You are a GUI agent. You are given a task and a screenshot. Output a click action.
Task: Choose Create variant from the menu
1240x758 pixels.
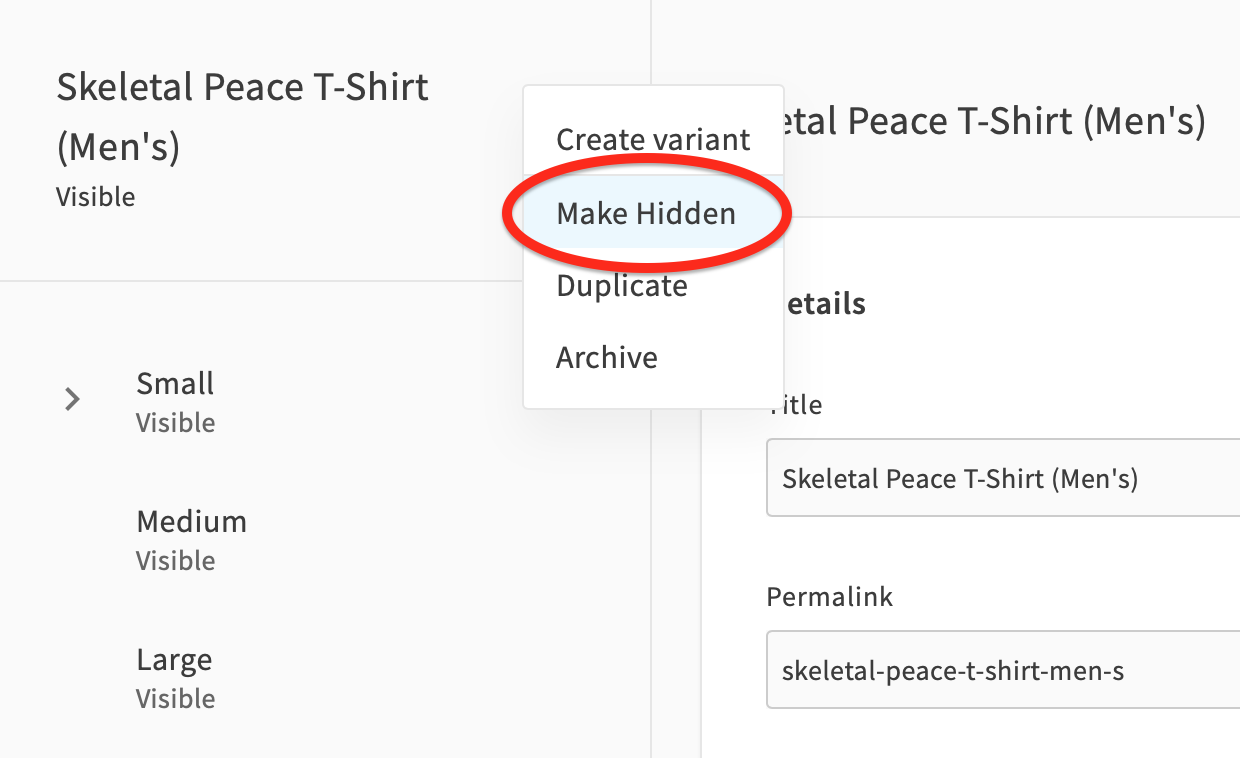click(x=653, y=139)
